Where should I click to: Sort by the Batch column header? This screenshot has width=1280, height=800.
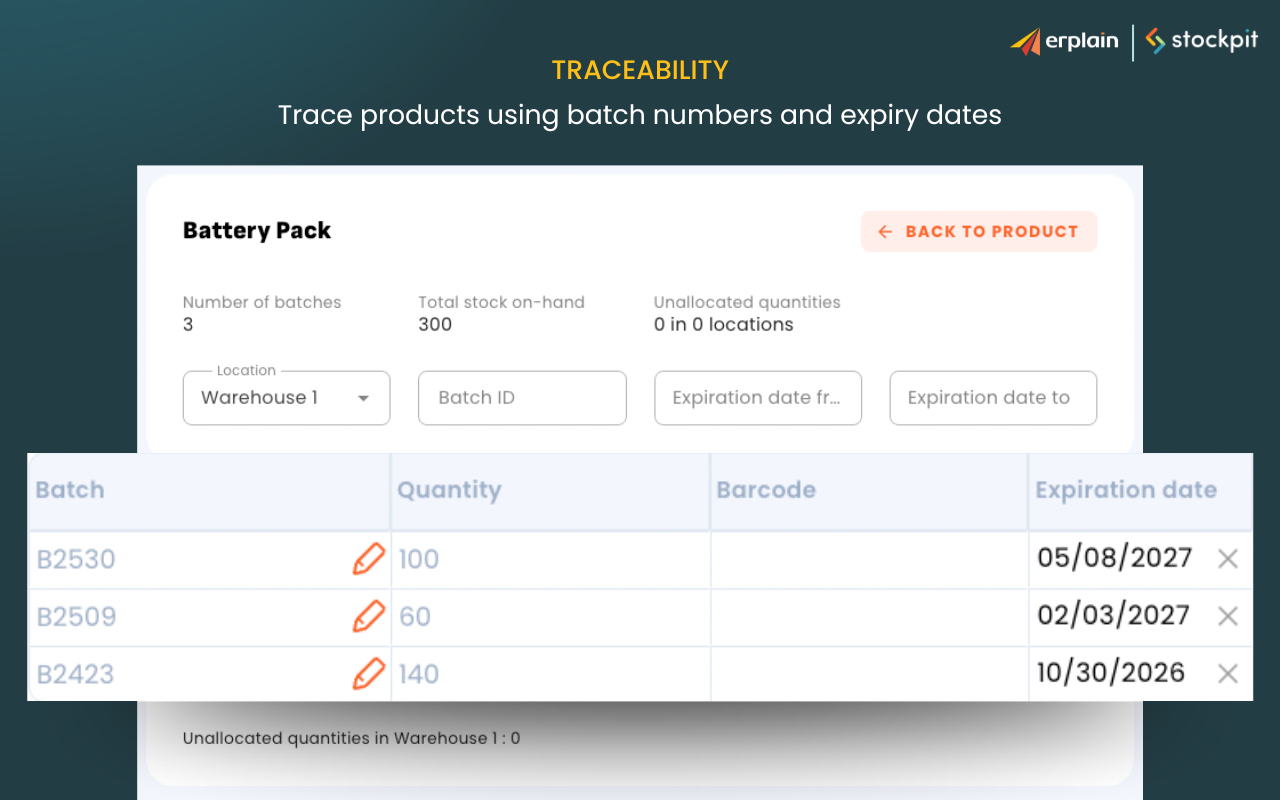point(70,490)
